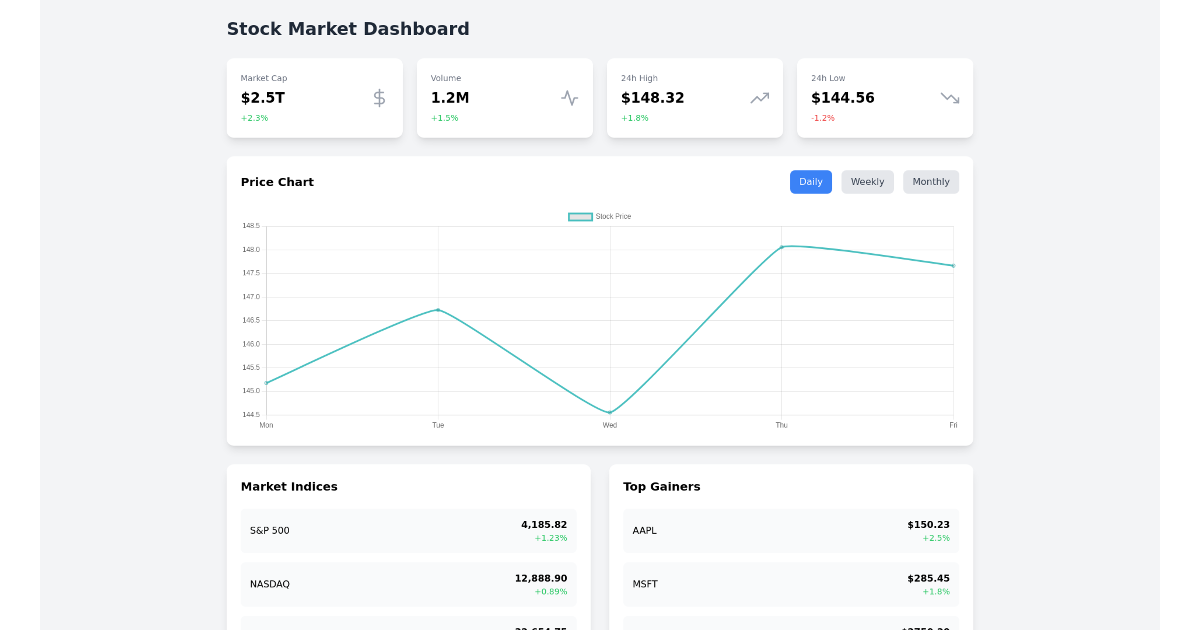The image size is (1200, 630).
Task: Click the -1.2% change on 24h Low
Action: 822,117
